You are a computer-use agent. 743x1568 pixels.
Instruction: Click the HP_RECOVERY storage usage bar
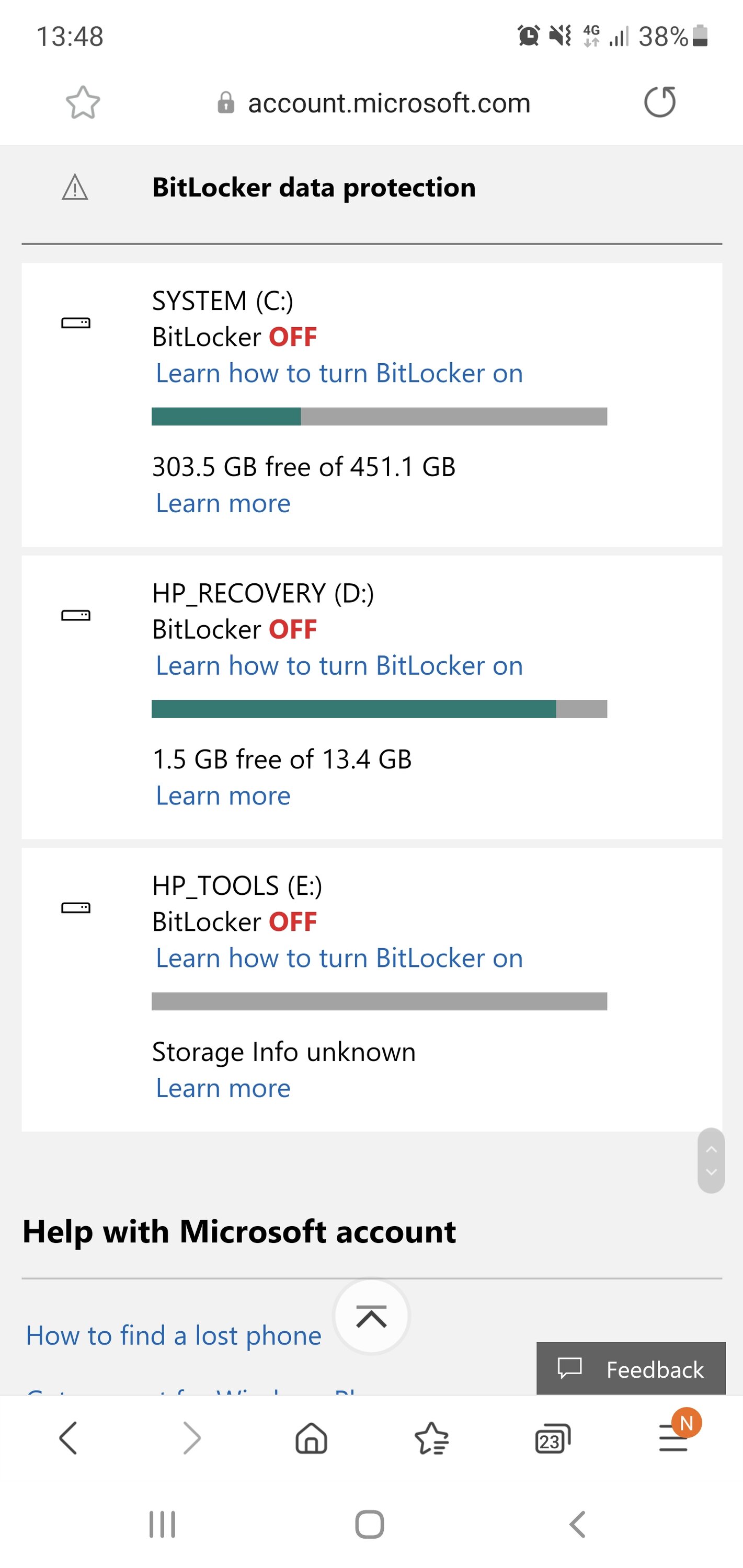(x=380, y=709)
